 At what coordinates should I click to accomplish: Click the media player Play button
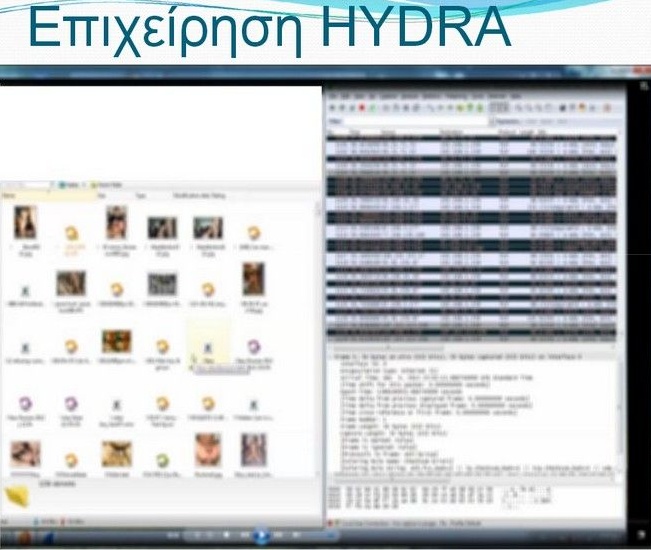pos(261,535)
